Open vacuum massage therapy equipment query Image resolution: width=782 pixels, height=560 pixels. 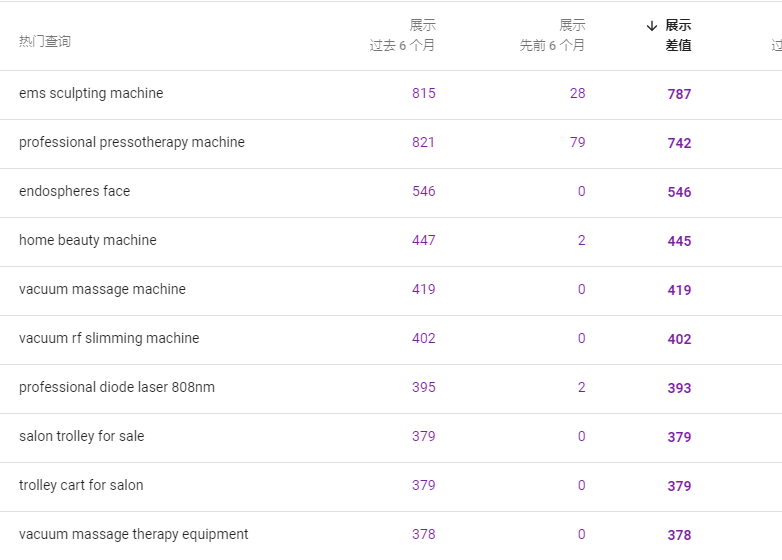pyautogui.click(x=134, y=534)
